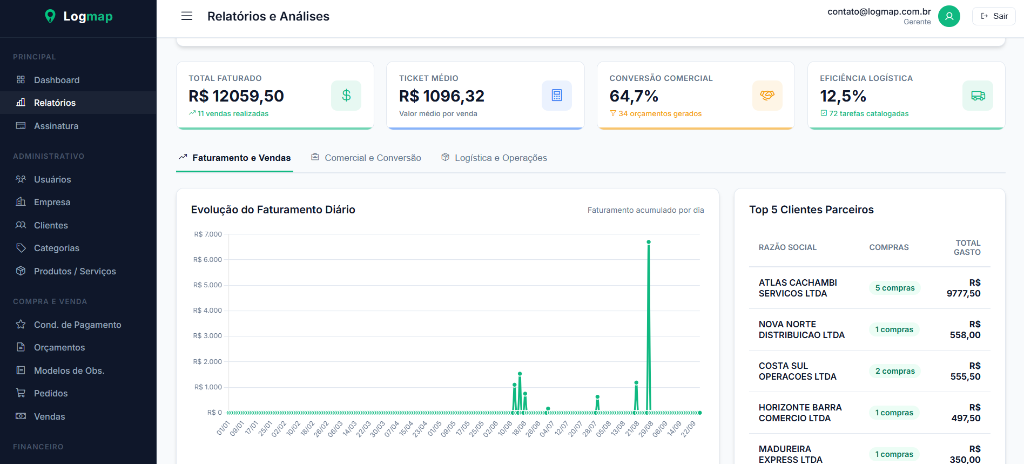Select Relatórios in the sidebar

(78, 103)
